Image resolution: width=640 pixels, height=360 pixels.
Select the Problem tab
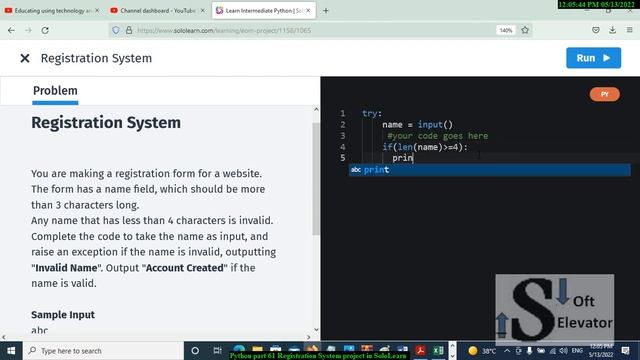[x=55, y=91]
